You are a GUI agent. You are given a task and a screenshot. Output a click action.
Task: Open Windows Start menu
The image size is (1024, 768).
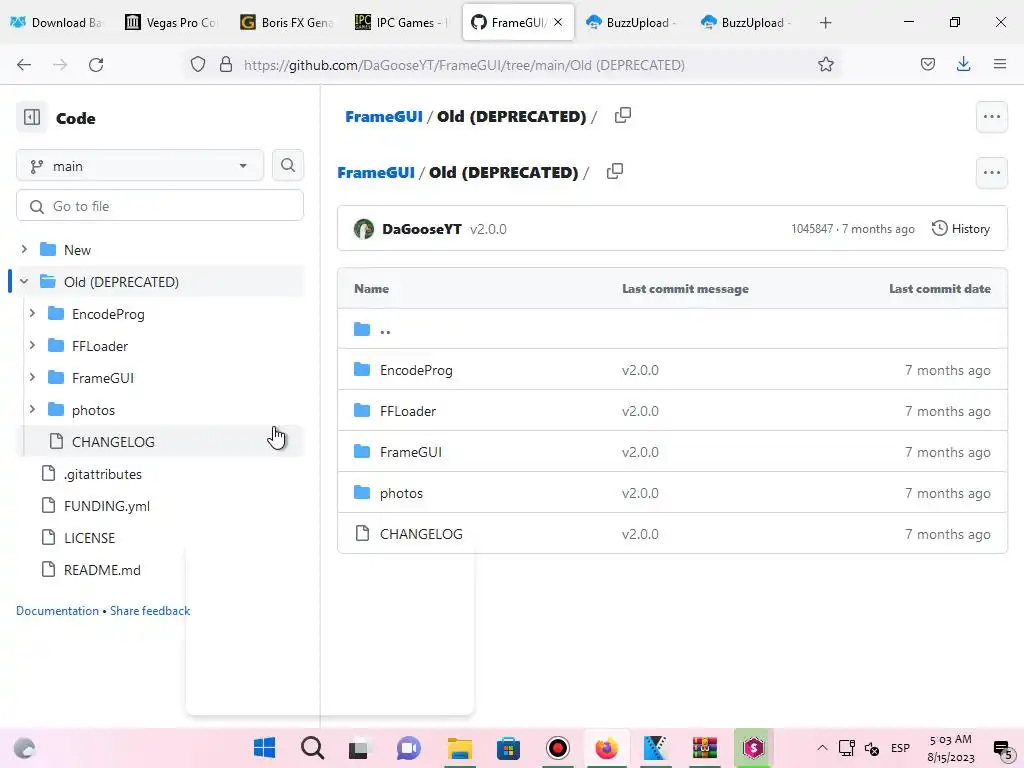264,748
